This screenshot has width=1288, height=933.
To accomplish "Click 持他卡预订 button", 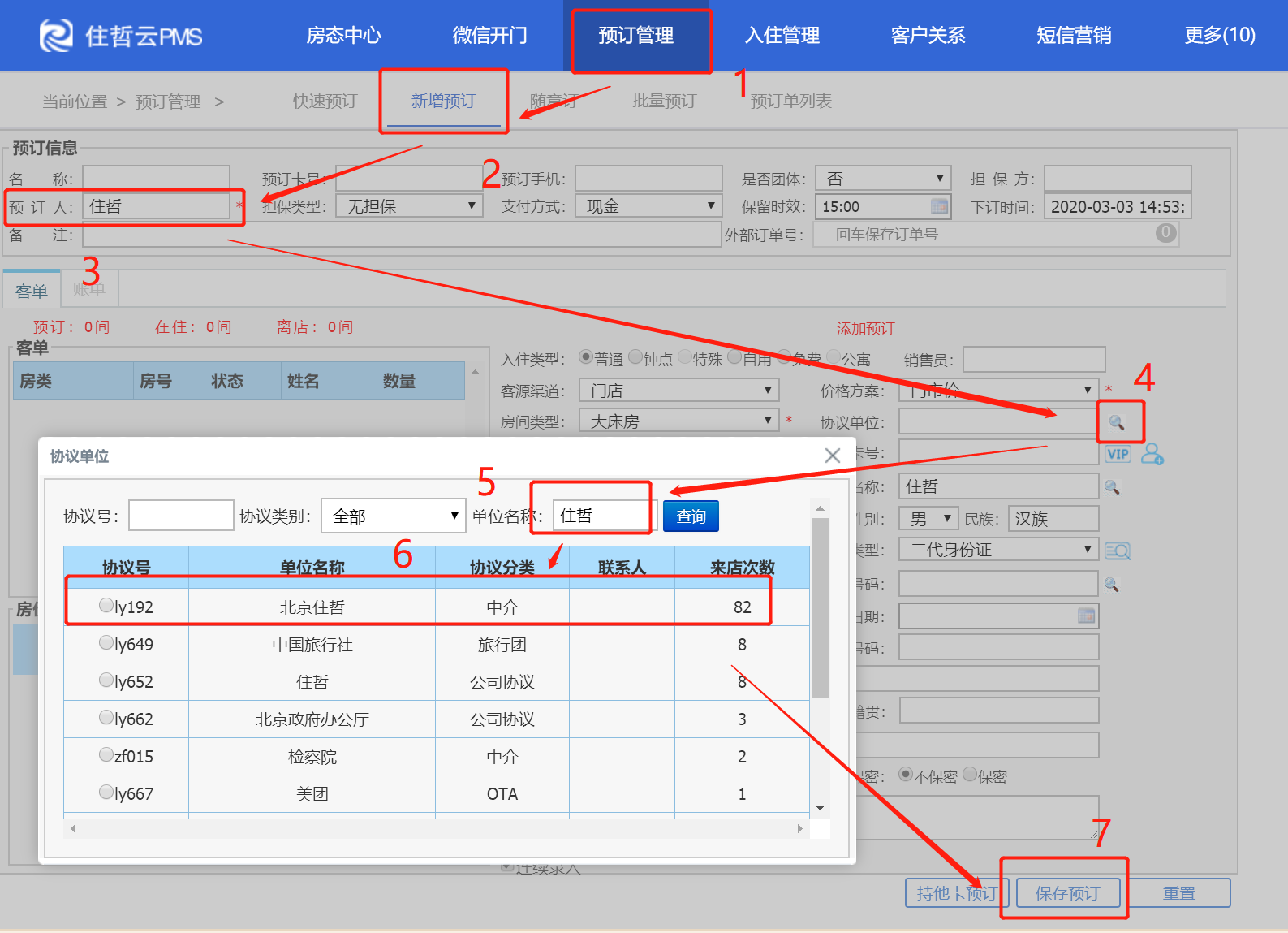I will pos(957,893).
